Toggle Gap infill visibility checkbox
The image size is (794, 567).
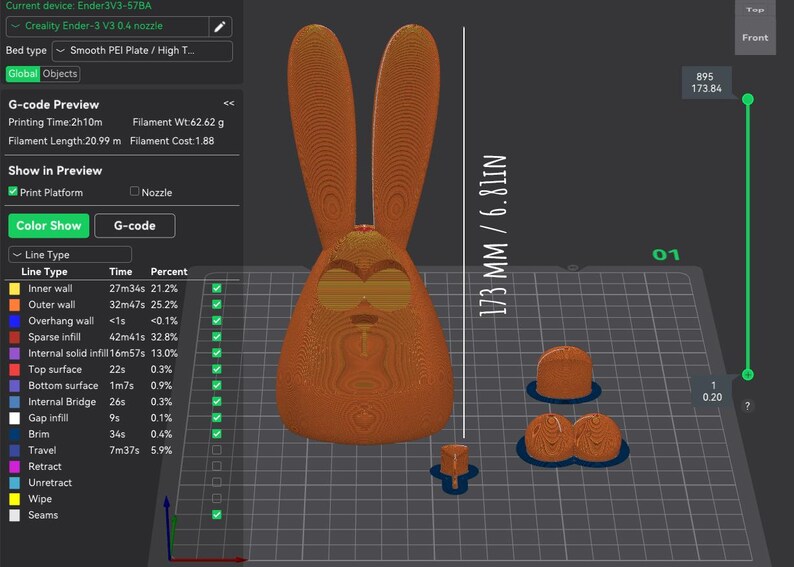click(217, 418)
